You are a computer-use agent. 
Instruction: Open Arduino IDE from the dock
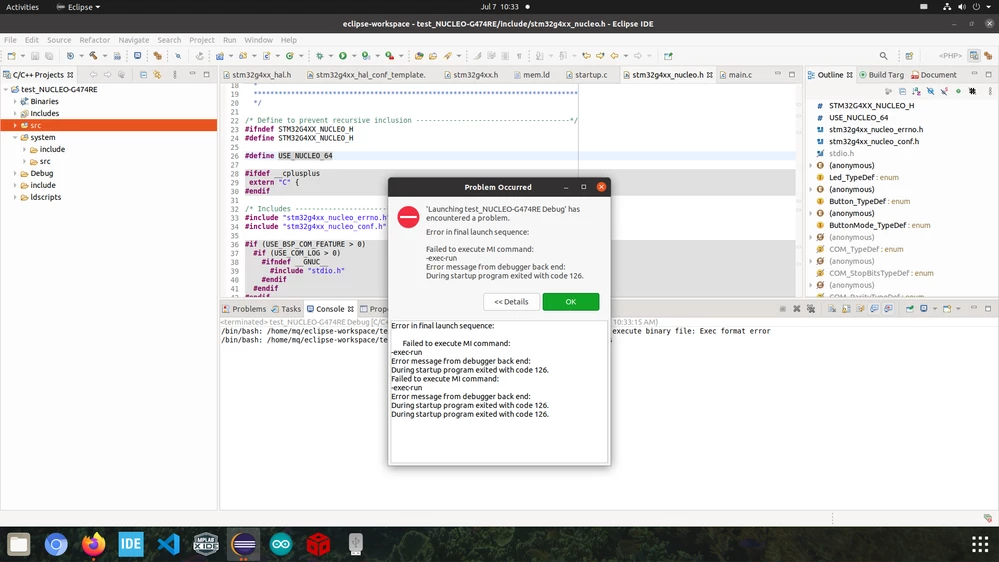(281, 544)
